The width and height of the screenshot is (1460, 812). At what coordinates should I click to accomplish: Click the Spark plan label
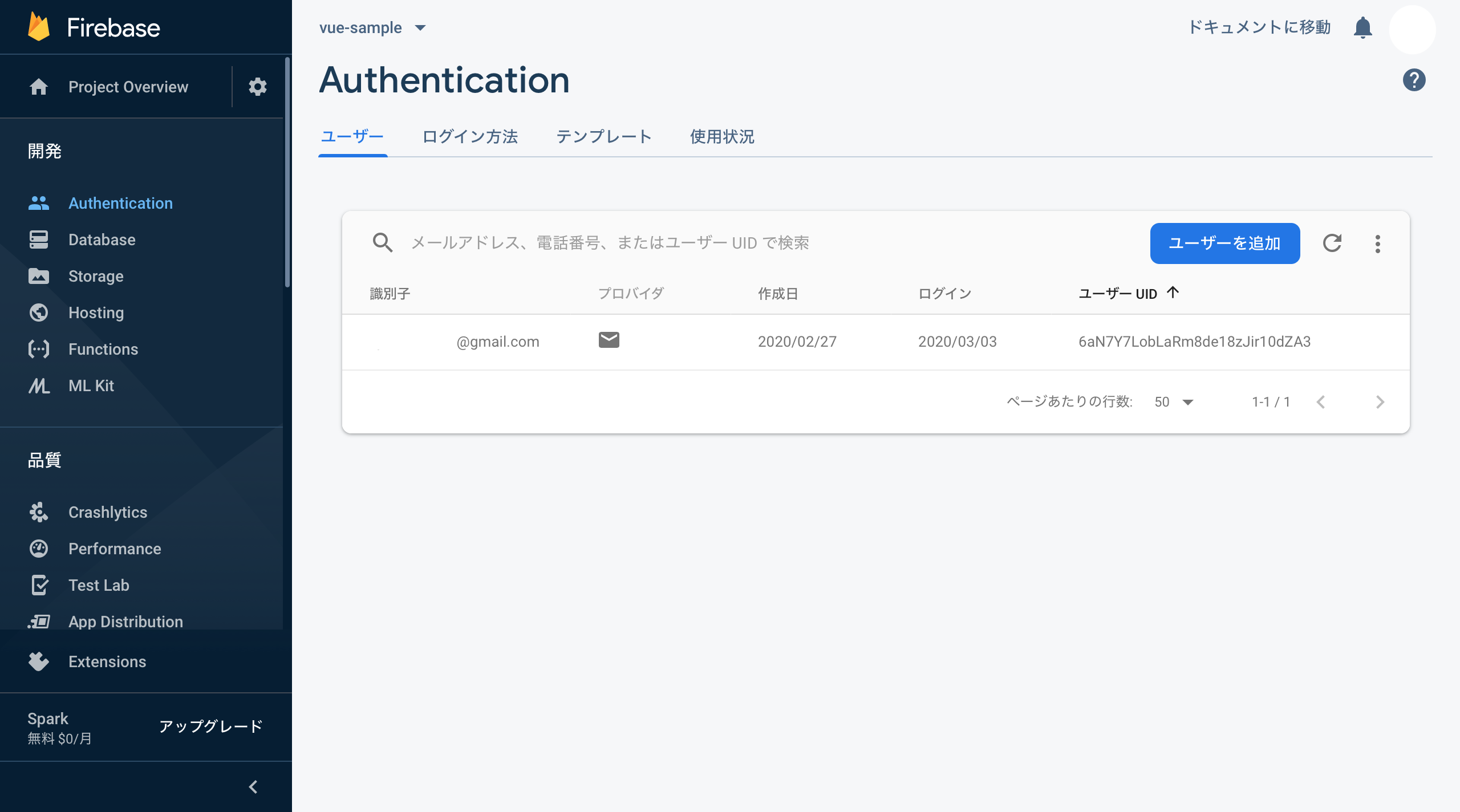(x=48, y=718)
